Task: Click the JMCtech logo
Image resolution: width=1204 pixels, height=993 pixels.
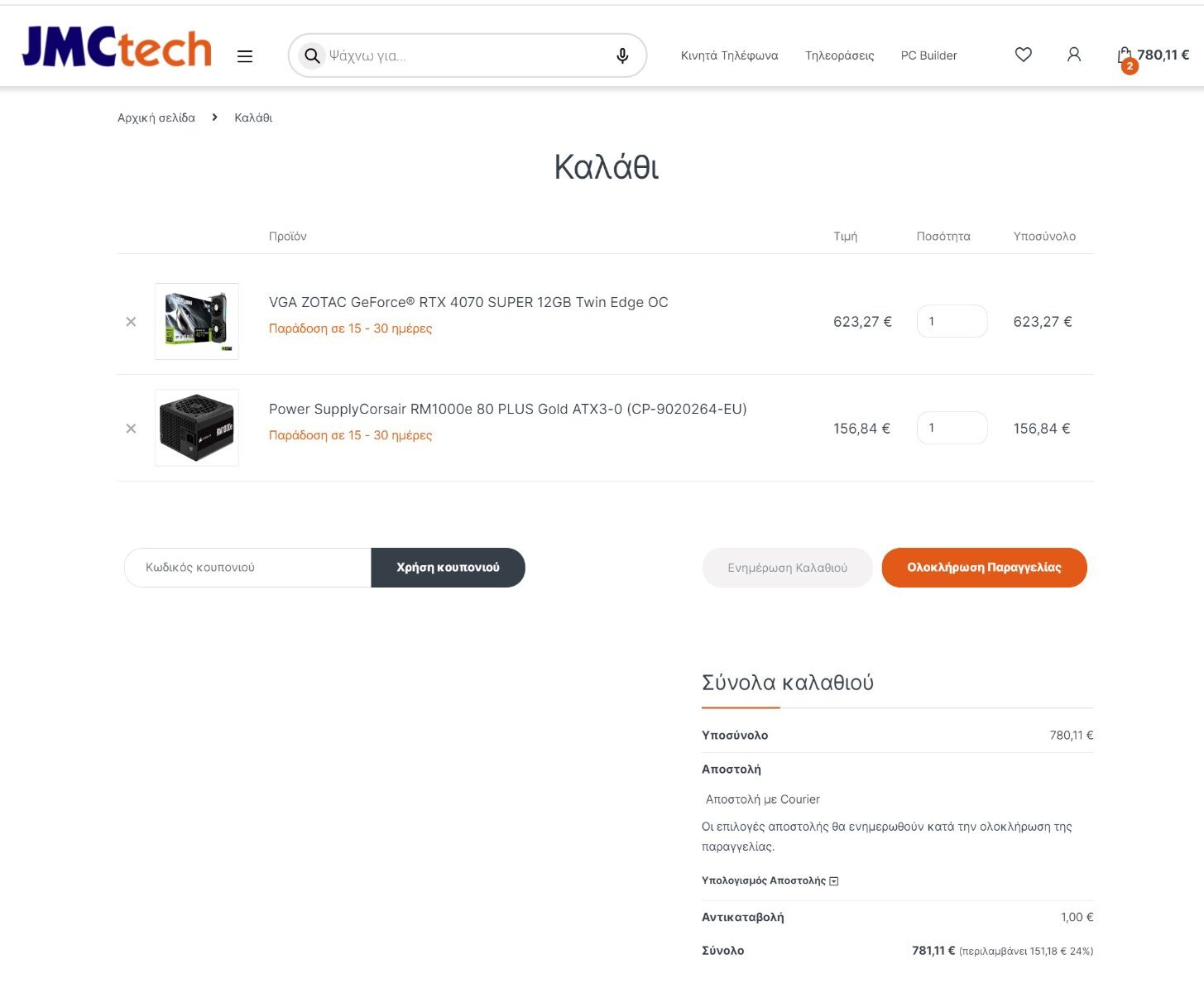Action: pos(117,46)
